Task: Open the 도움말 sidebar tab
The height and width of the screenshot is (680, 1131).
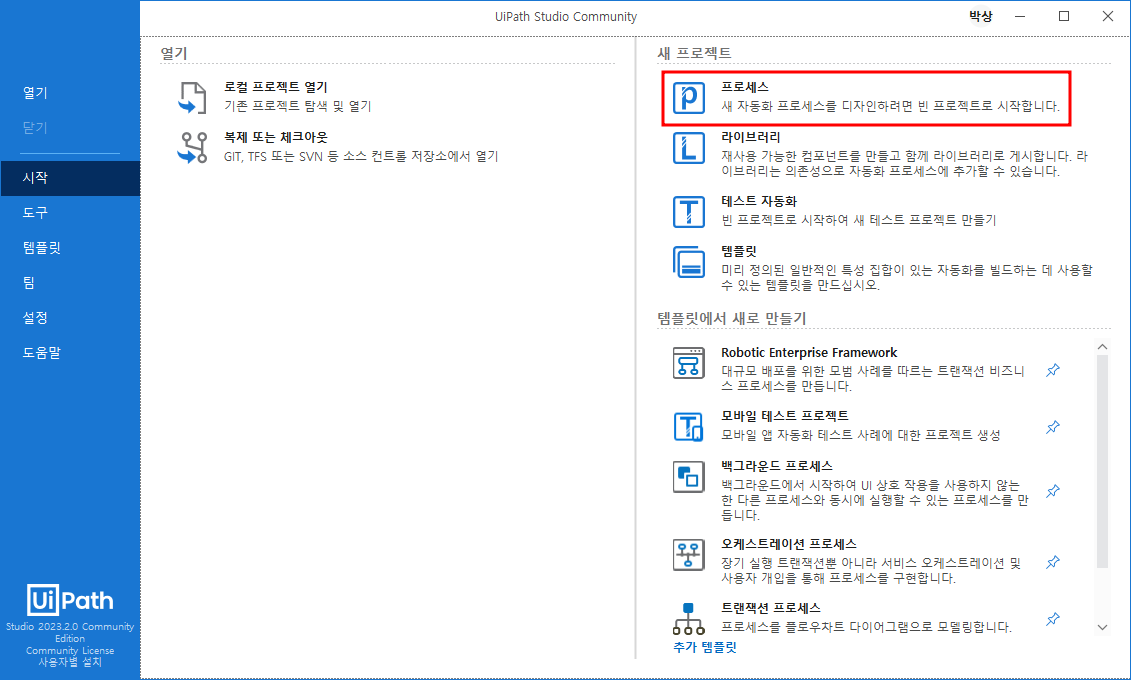Action: point(70,353)
